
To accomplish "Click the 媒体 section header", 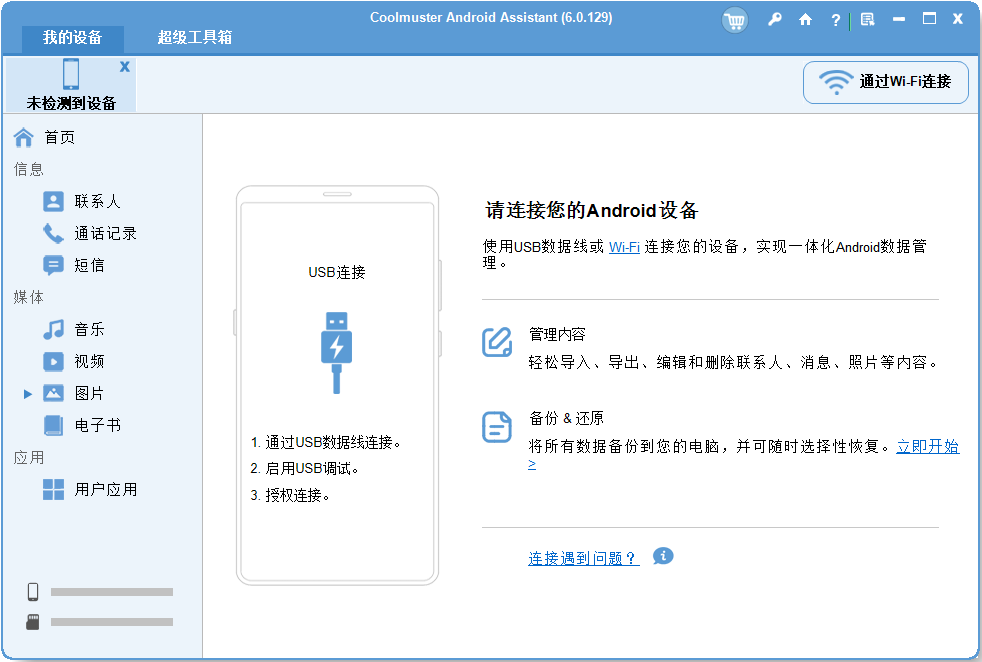I will point(29,297).
